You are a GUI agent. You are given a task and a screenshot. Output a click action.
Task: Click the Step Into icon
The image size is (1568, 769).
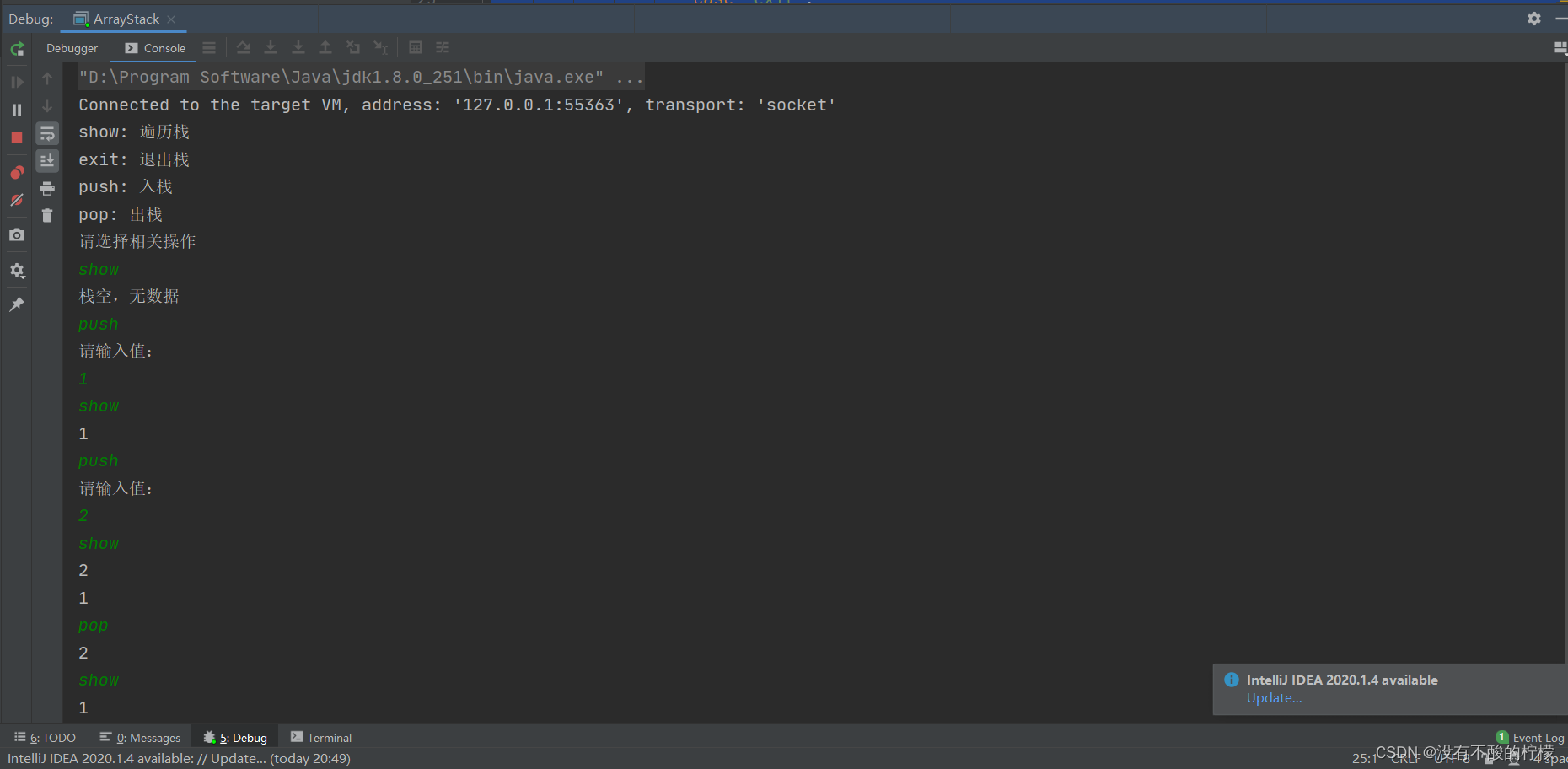271,48
